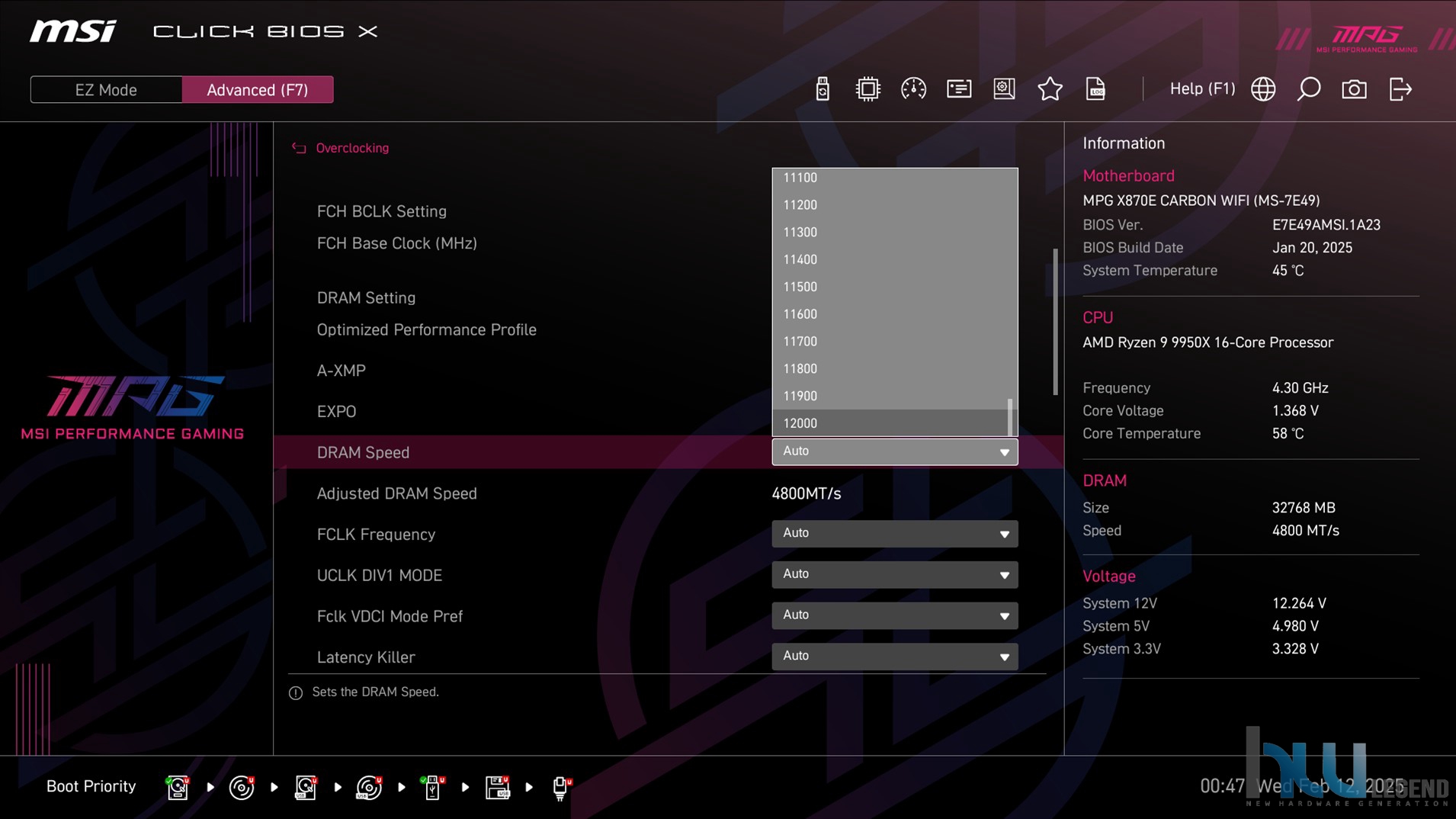Open search with the magnifier icon
The height and width of the screenshot is (819, 1456).
[x=1309, y=89]
